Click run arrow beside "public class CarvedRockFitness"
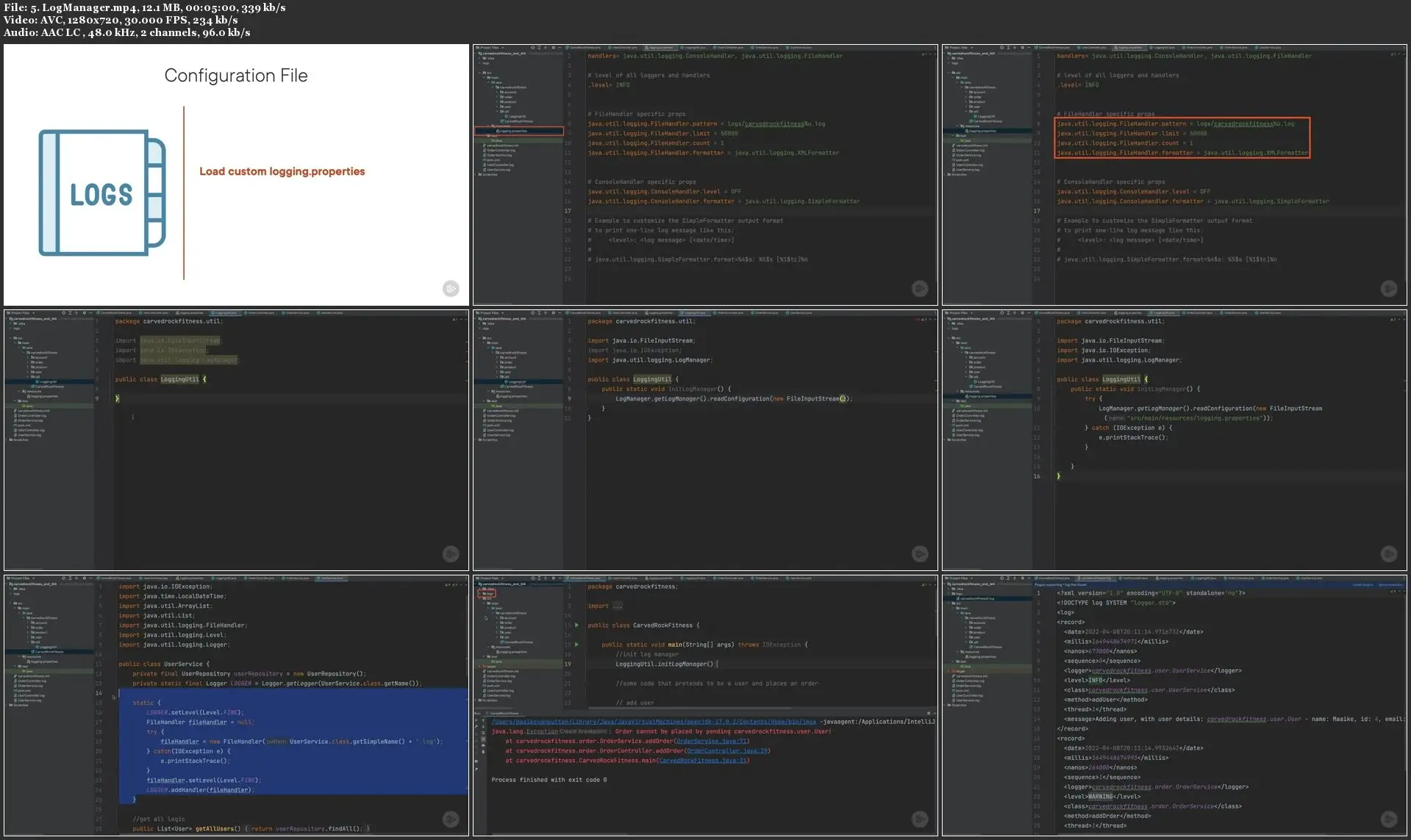Image resolution: width=1411 pixels, height=840 pixels. coord(576,625)
